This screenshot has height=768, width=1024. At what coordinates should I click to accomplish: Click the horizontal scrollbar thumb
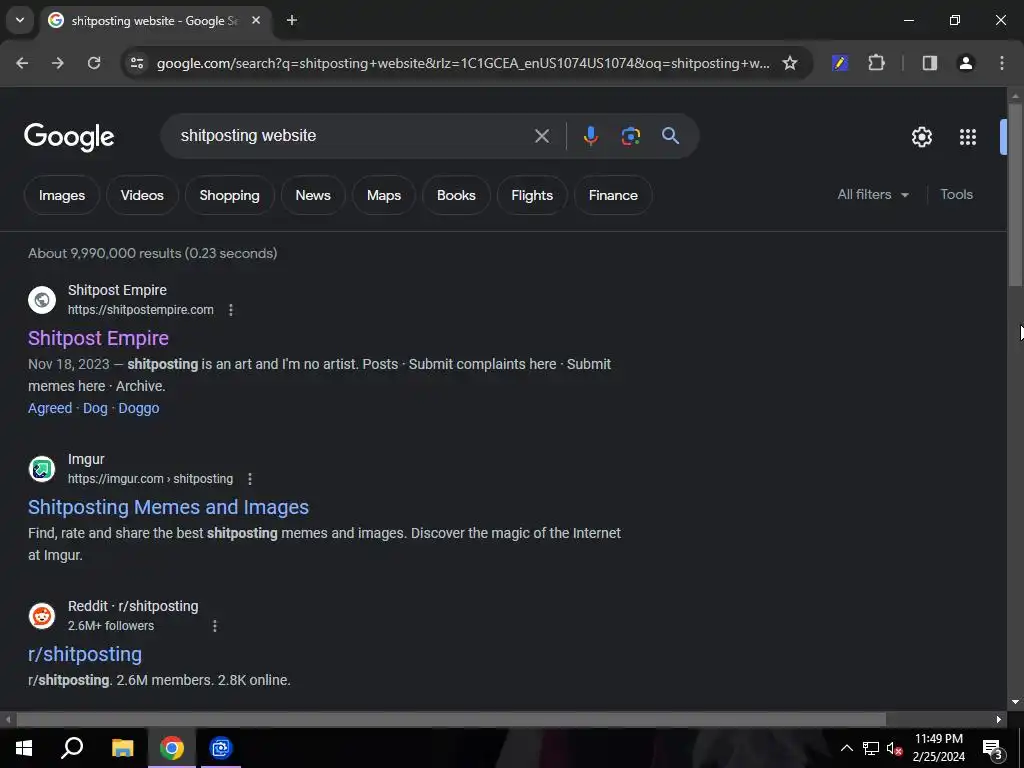pyautogui.click(x=451, y=720)
